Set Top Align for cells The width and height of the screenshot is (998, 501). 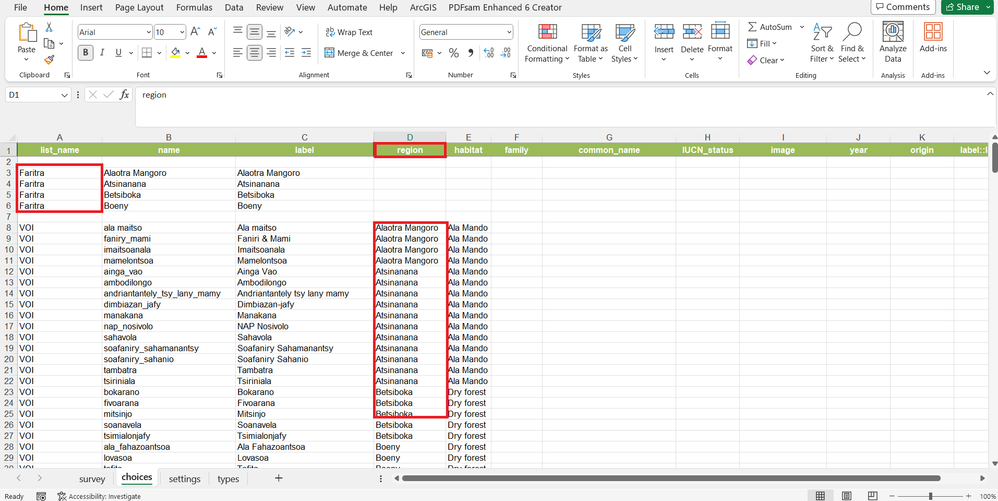tap(237, 32)
